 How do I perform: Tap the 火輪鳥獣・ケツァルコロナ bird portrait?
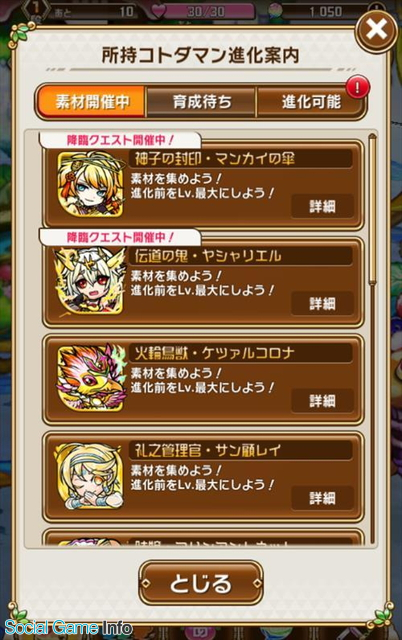[90, 379]
